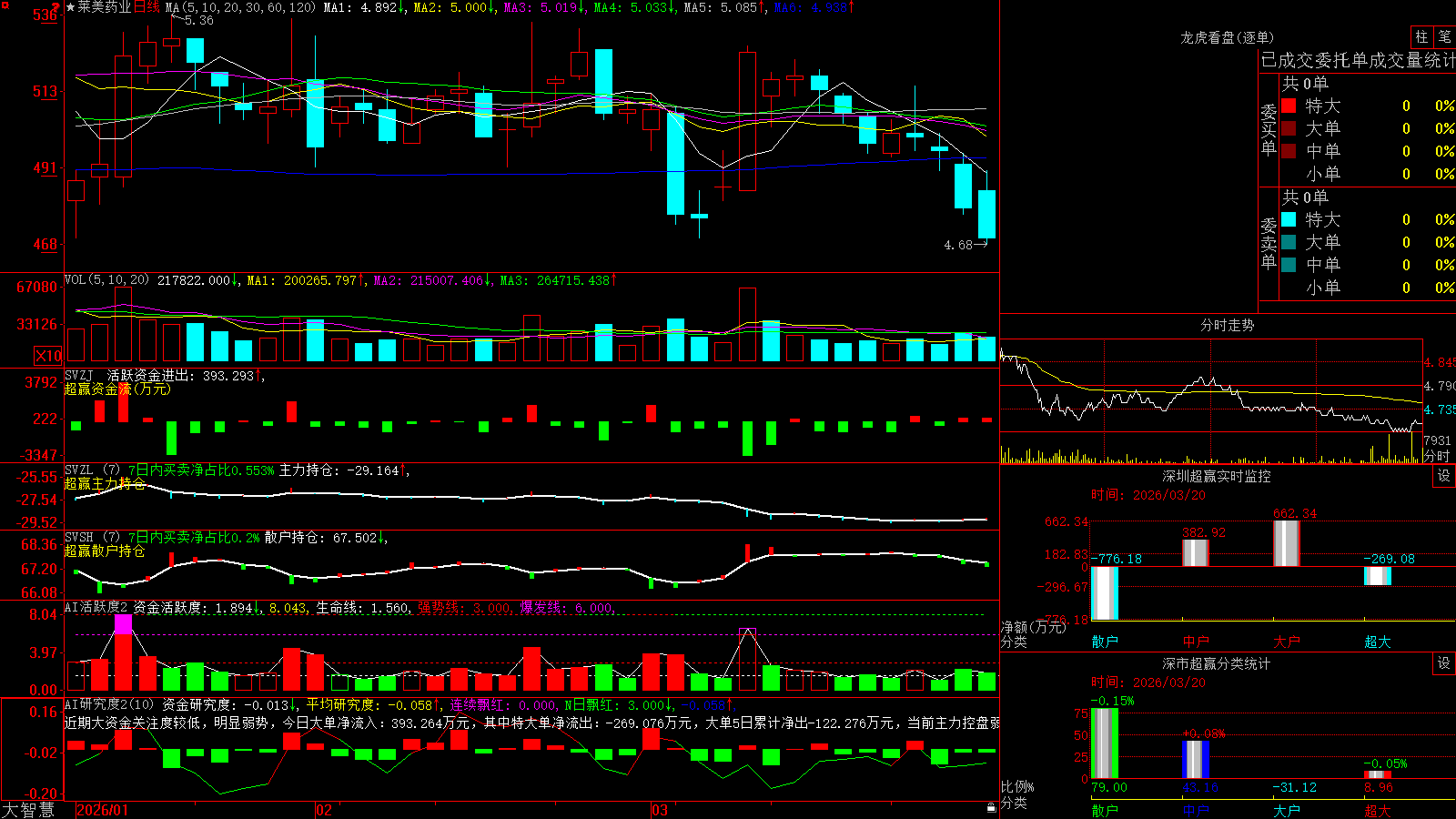
Task: Click the 柱 bar-view button
Action: (1421, 37)
